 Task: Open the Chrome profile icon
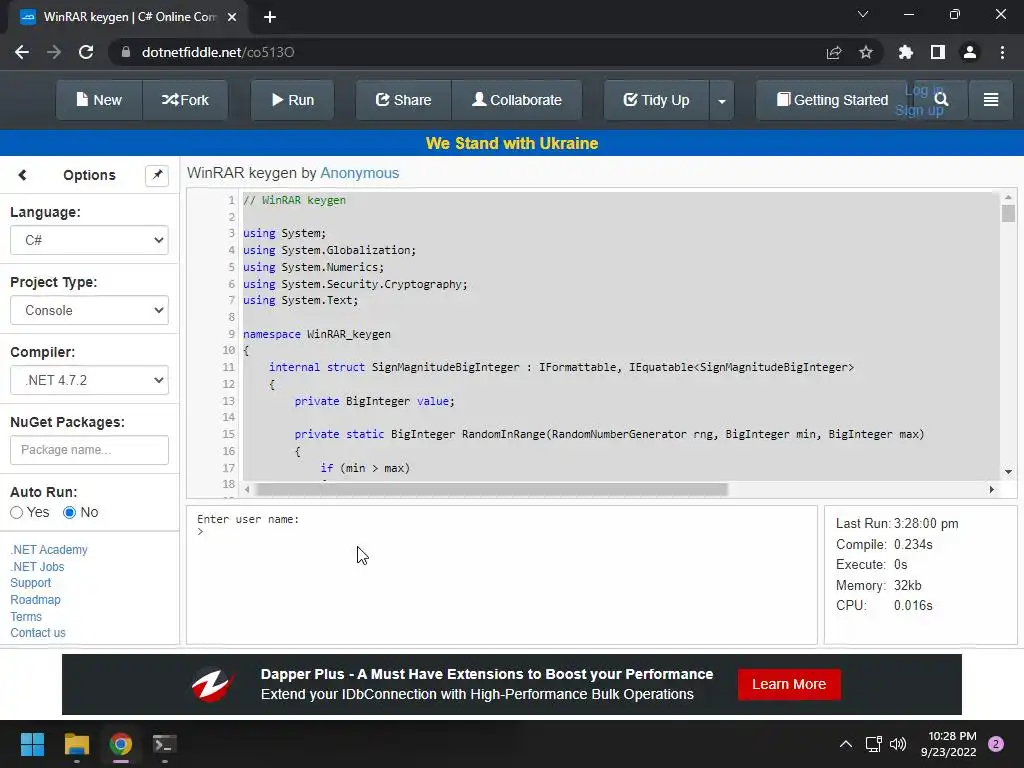point(970,52)
